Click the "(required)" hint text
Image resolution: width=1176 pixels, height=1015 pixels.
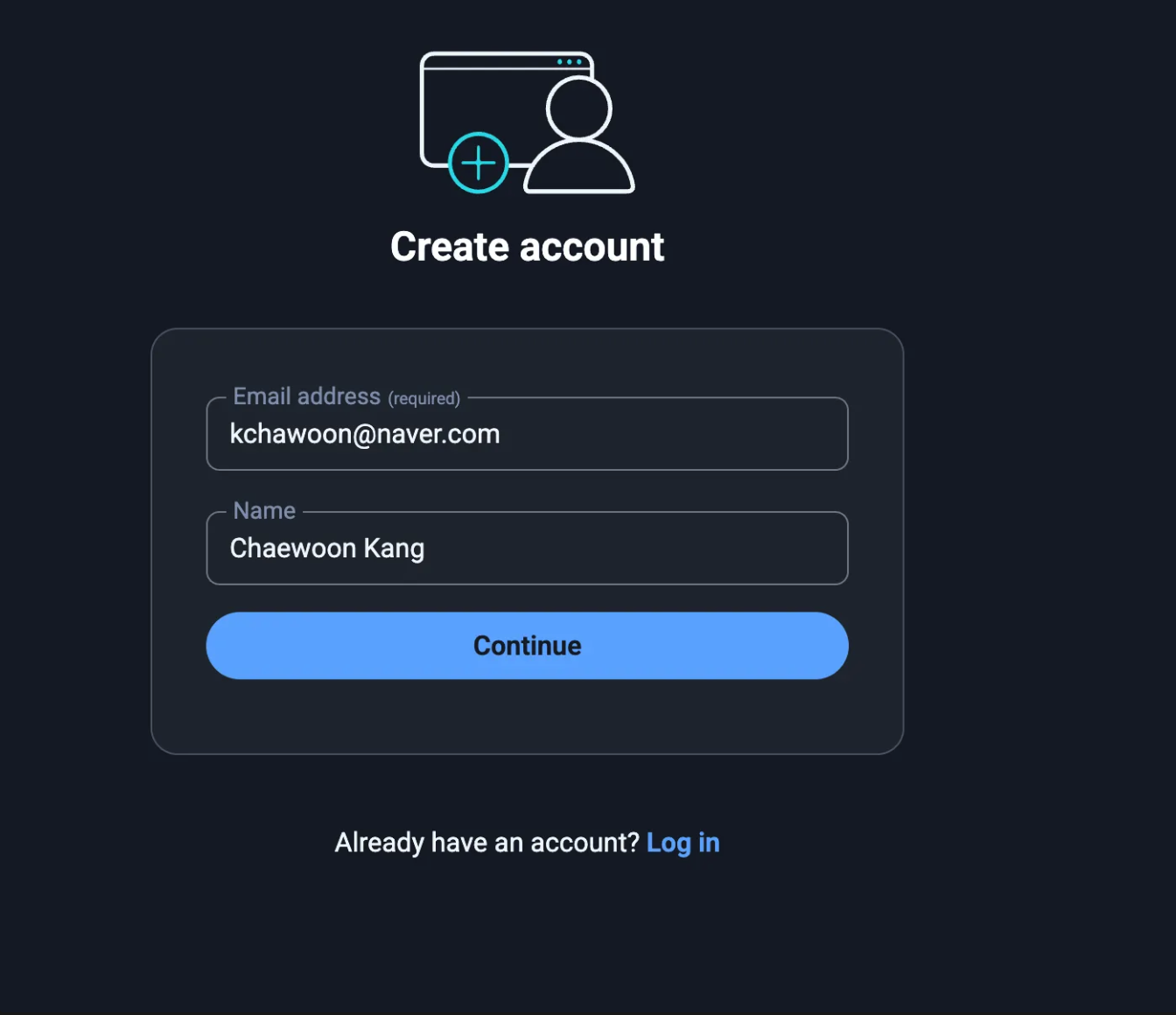pos(424,399)
